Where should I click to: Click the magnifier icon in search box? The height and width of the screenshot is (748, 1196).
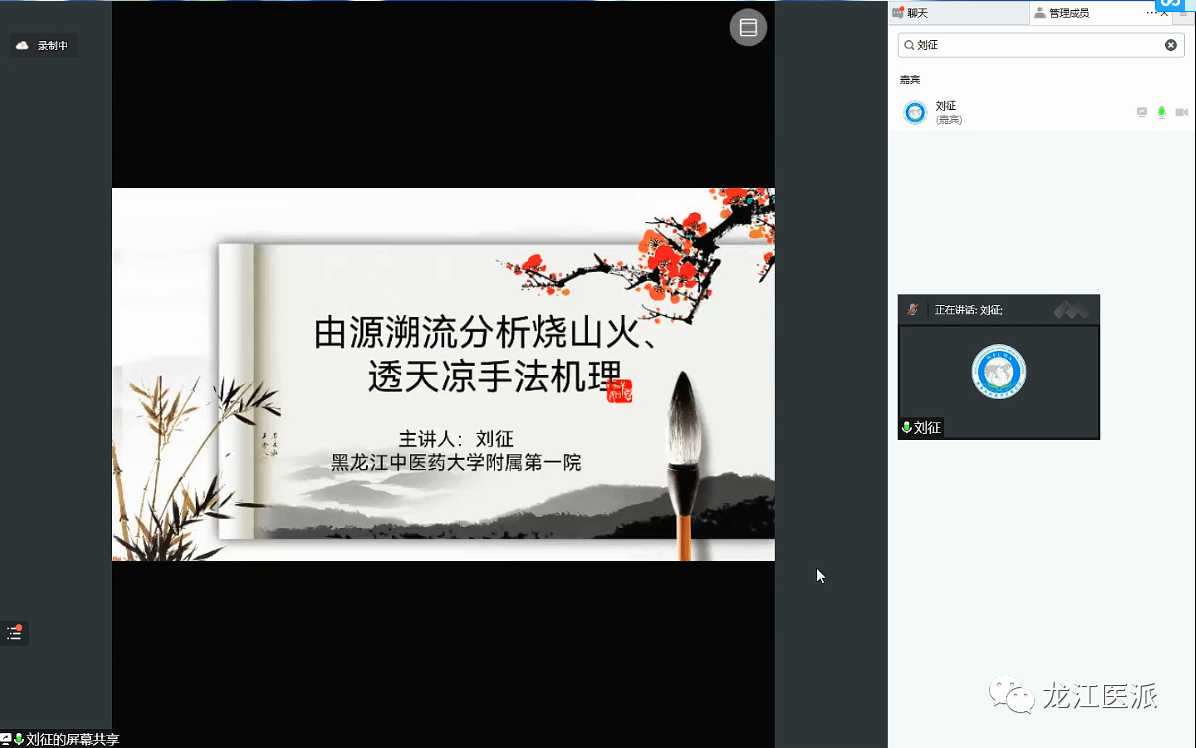pyautogui.click(x=907, y=45)
